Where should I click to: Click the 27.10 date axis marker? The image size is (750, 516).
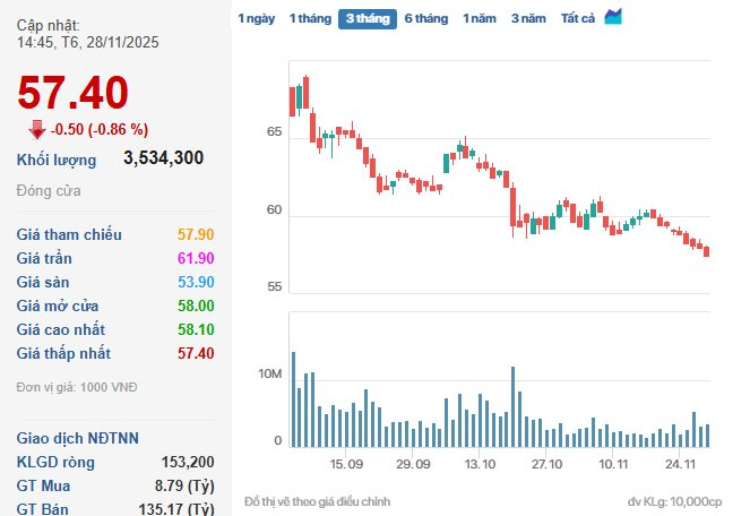pos(547,464)
